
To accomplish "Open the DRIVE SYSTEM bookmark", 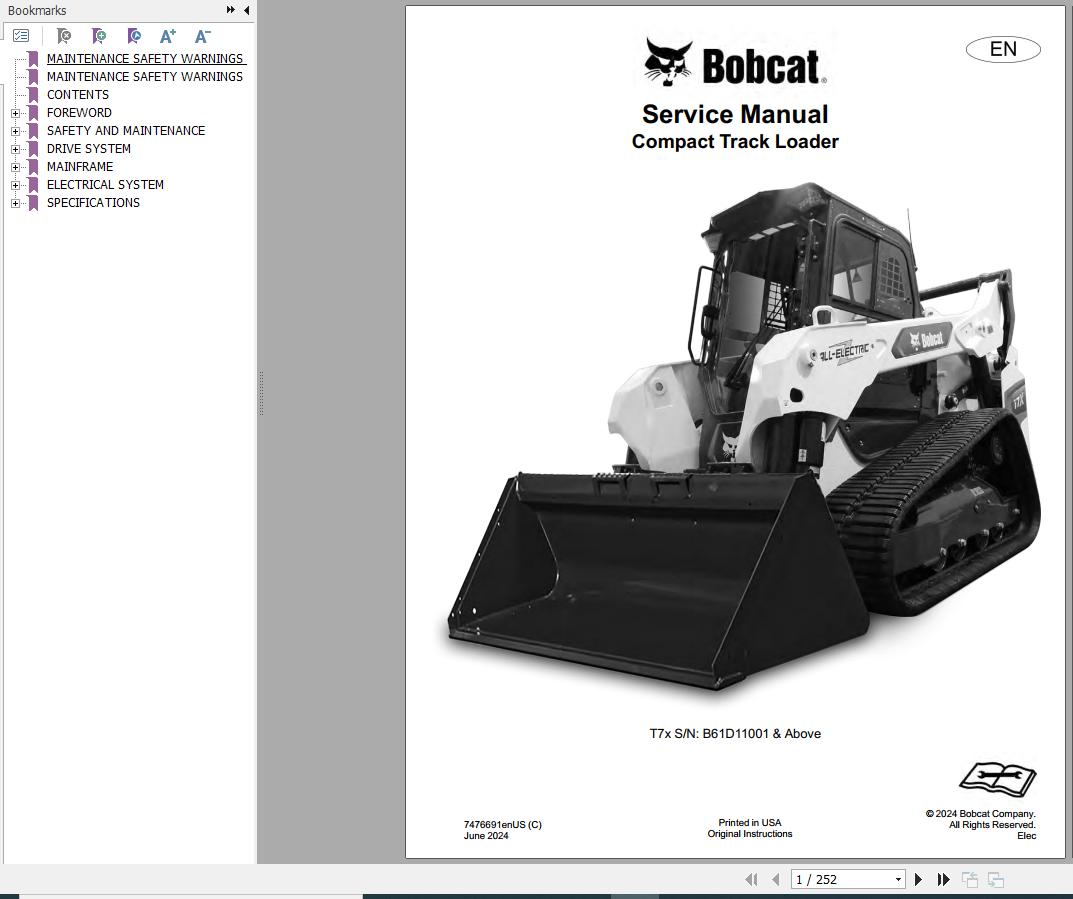I will tap(88, 148).
